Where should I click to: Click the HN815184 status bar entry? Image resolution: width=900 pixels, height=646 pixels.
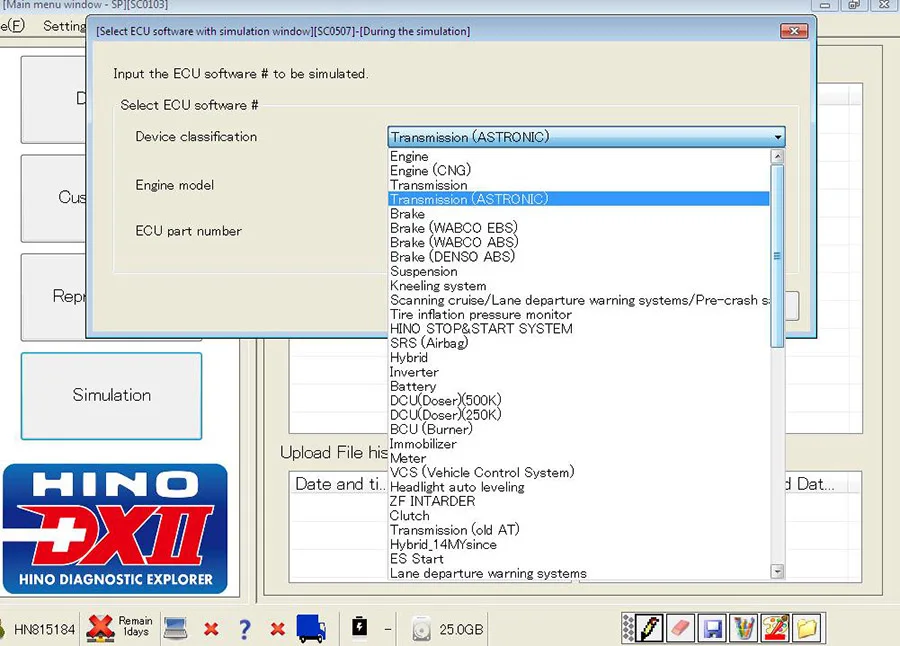44,629
